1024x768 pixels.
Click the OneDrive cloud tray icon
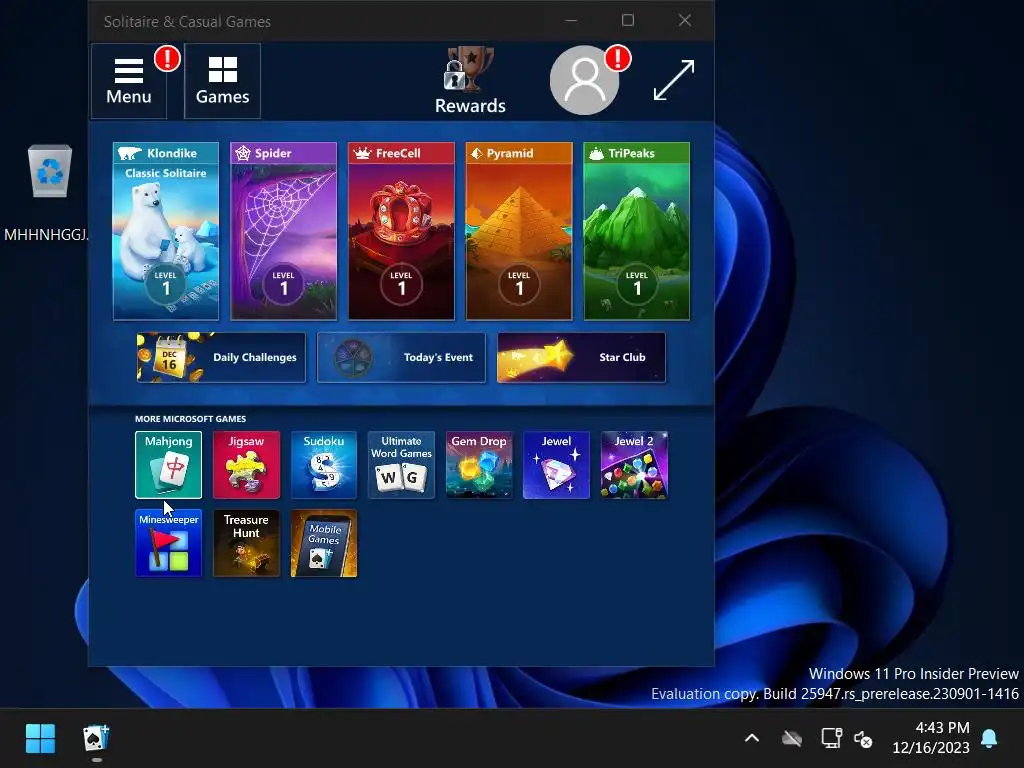click(x=792, y=739)
